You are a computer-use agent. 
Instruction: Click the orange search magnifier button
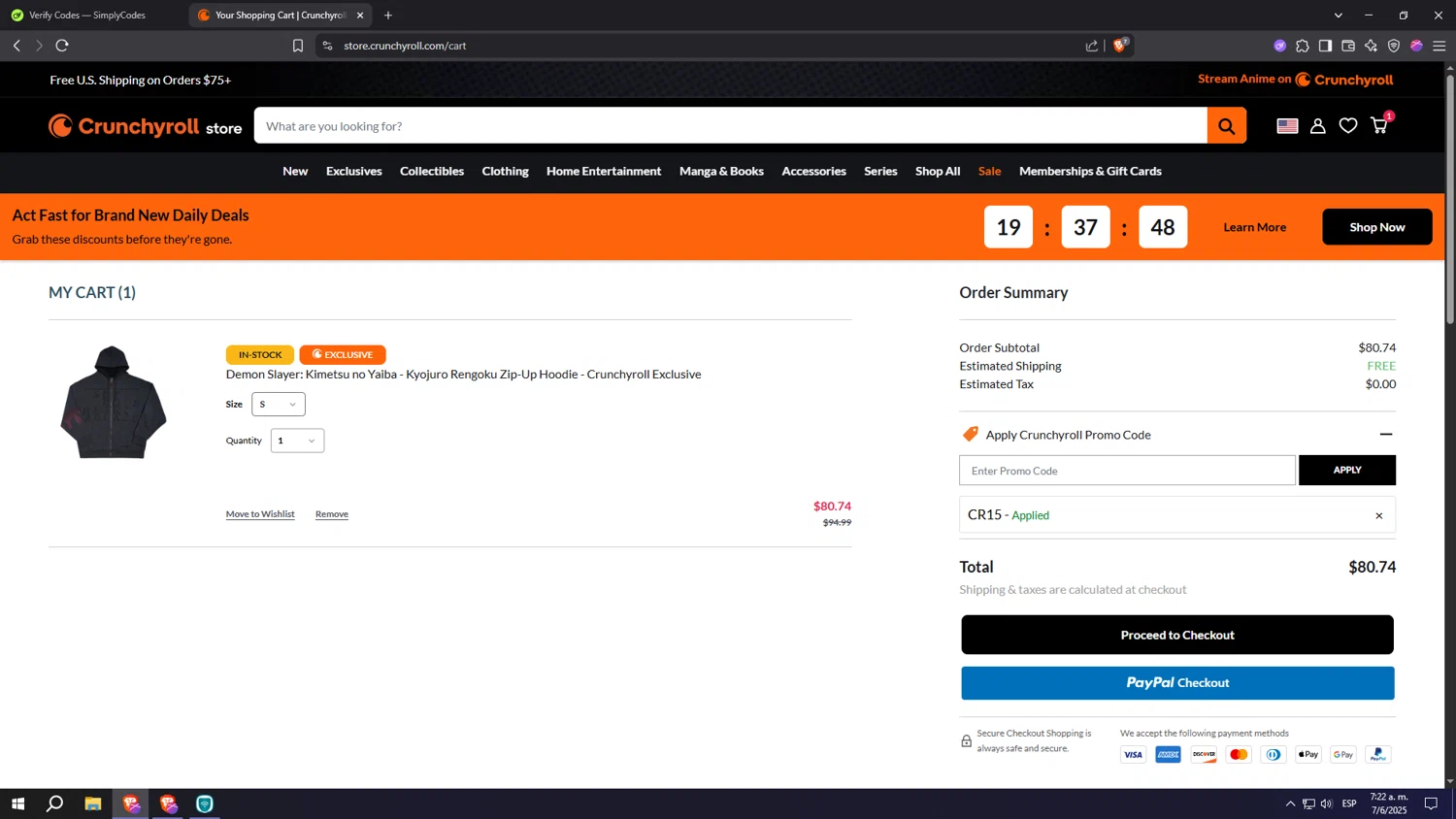tap(1226, 126)
